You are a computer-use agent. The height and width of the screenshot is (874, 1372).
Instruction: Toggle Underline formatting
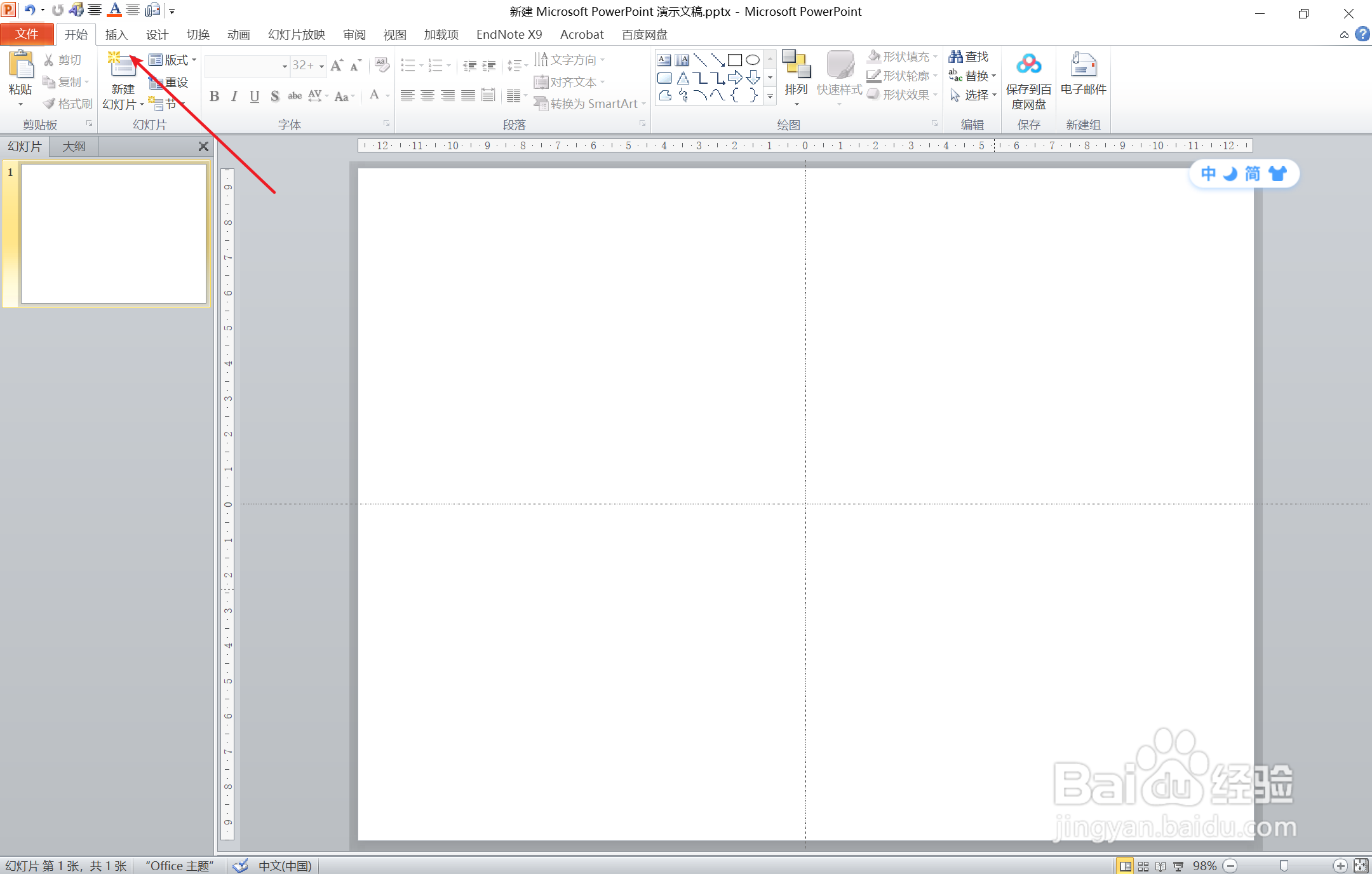[x=255, y=96]
